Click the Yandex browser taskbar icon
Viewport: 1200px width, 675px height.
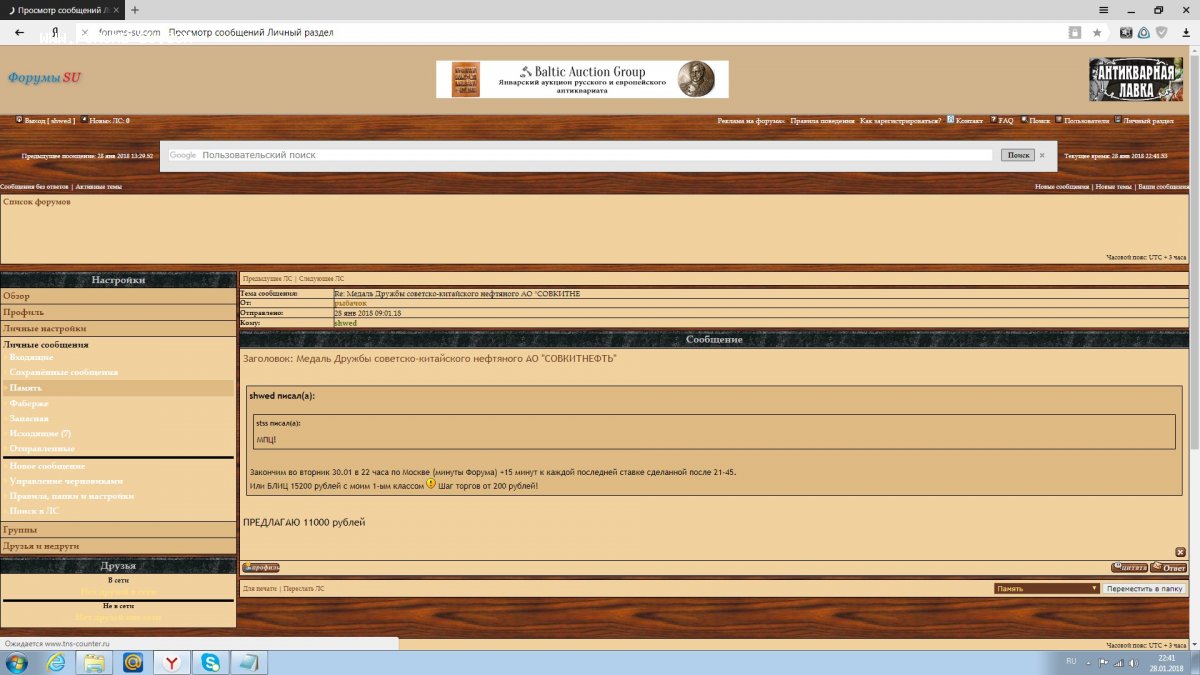pyautogui.click(x=172, y=662)
